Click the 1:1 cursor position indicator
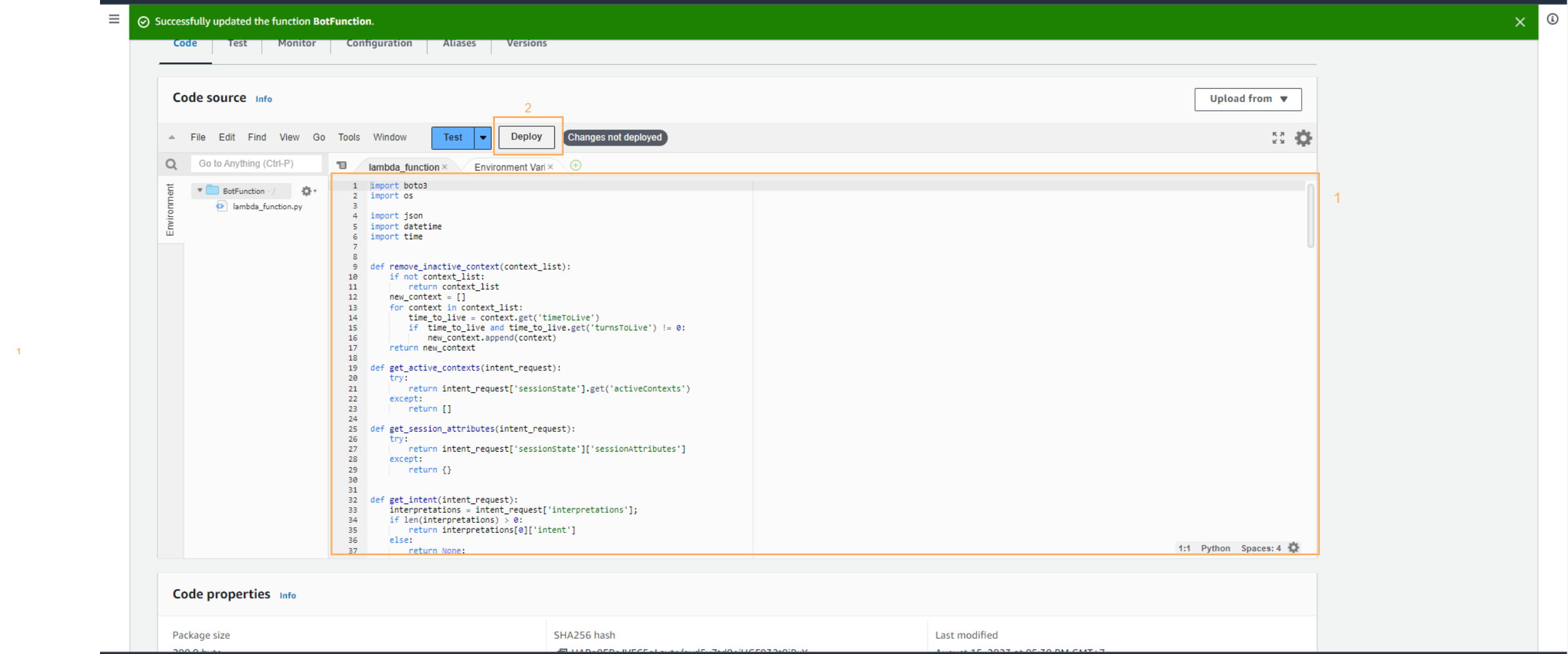 pos(1184,548)
